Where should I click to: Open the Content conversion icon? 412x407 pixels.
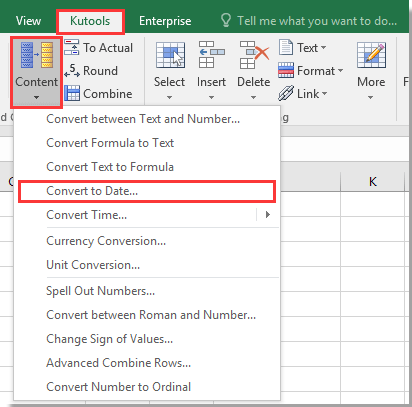(x=37, y=55)
